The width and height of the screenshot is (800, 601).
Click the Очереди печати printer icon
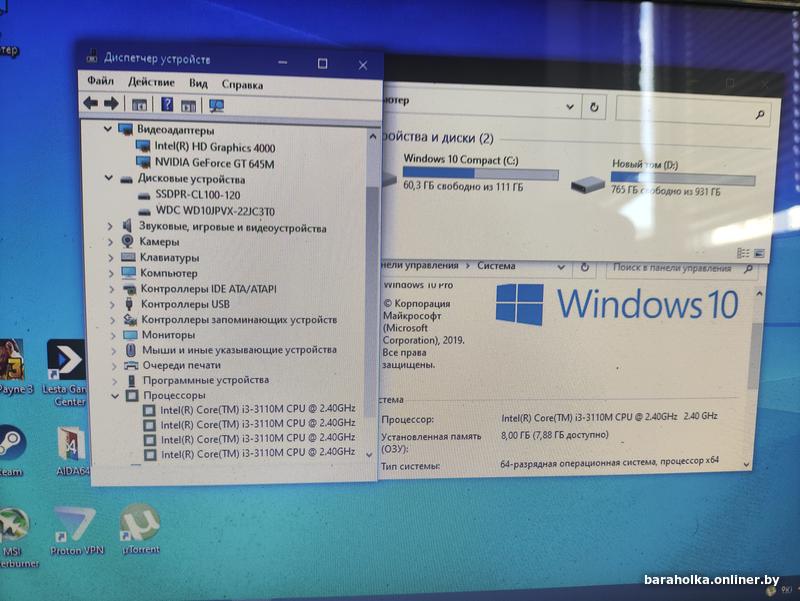coord(132,365)
